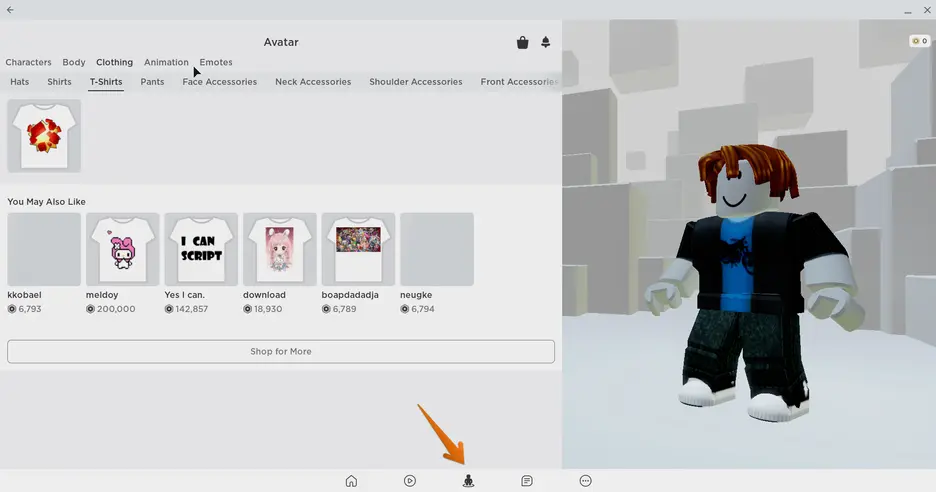Click the Robux balance indicator
The image size is (936, 492).
click(x=919, y=41)
